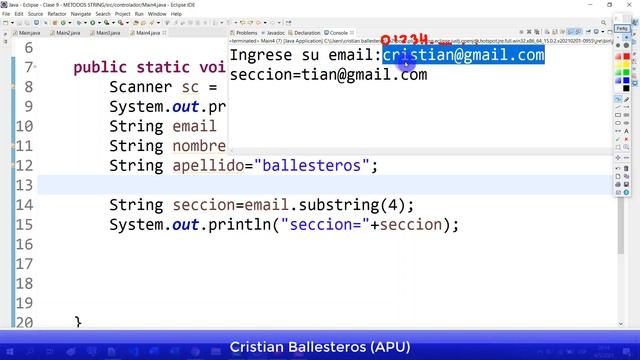Select the Console view tab
Image resolution: width=640 pixels, height=360 pixels.
coord(336,33)
